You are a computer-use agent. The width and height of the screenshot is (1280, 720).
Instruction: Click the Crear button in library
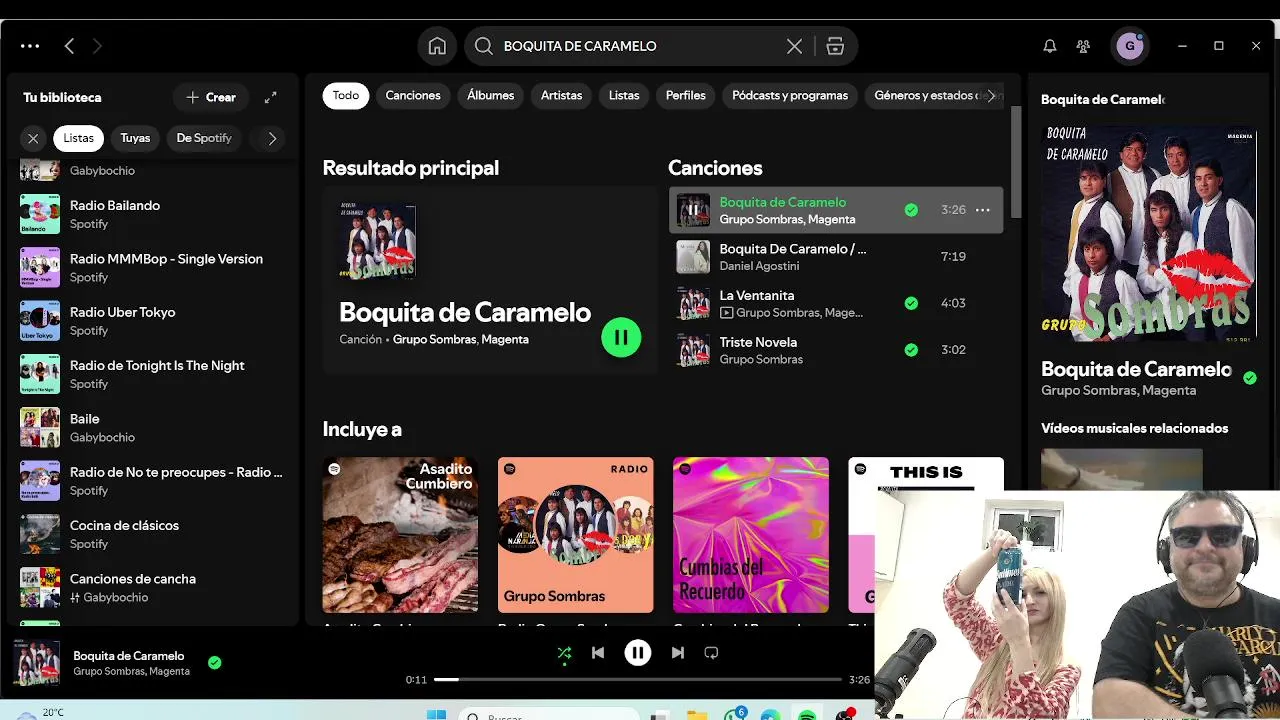tap(211, 97)
